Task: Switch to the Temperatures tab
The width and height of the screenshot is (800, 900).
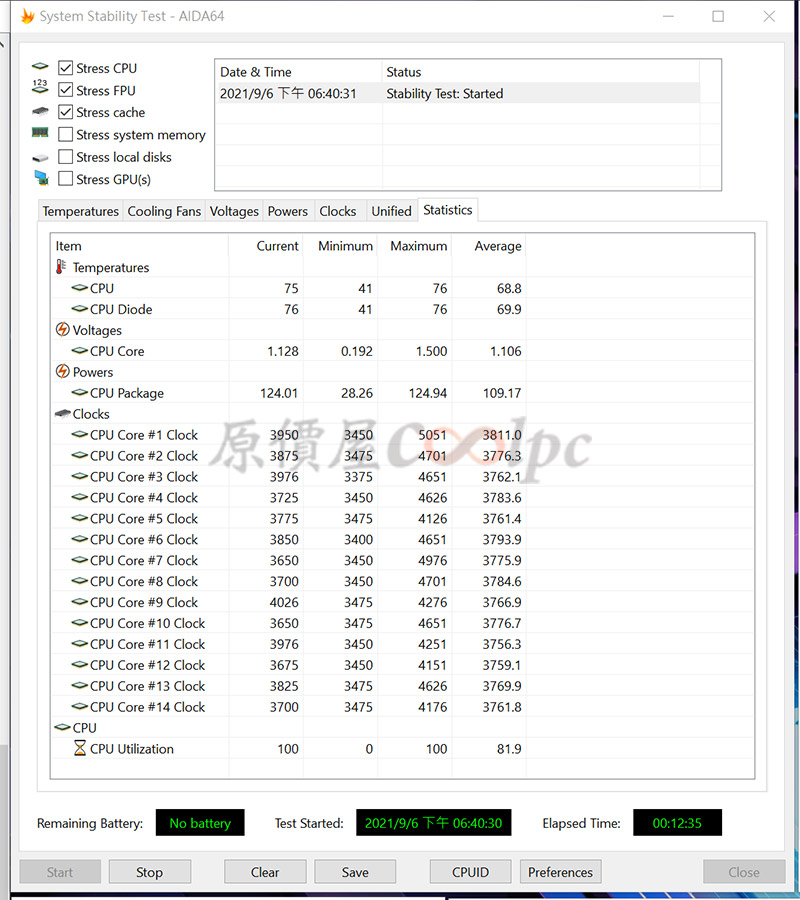Action: tap(80, 211)
